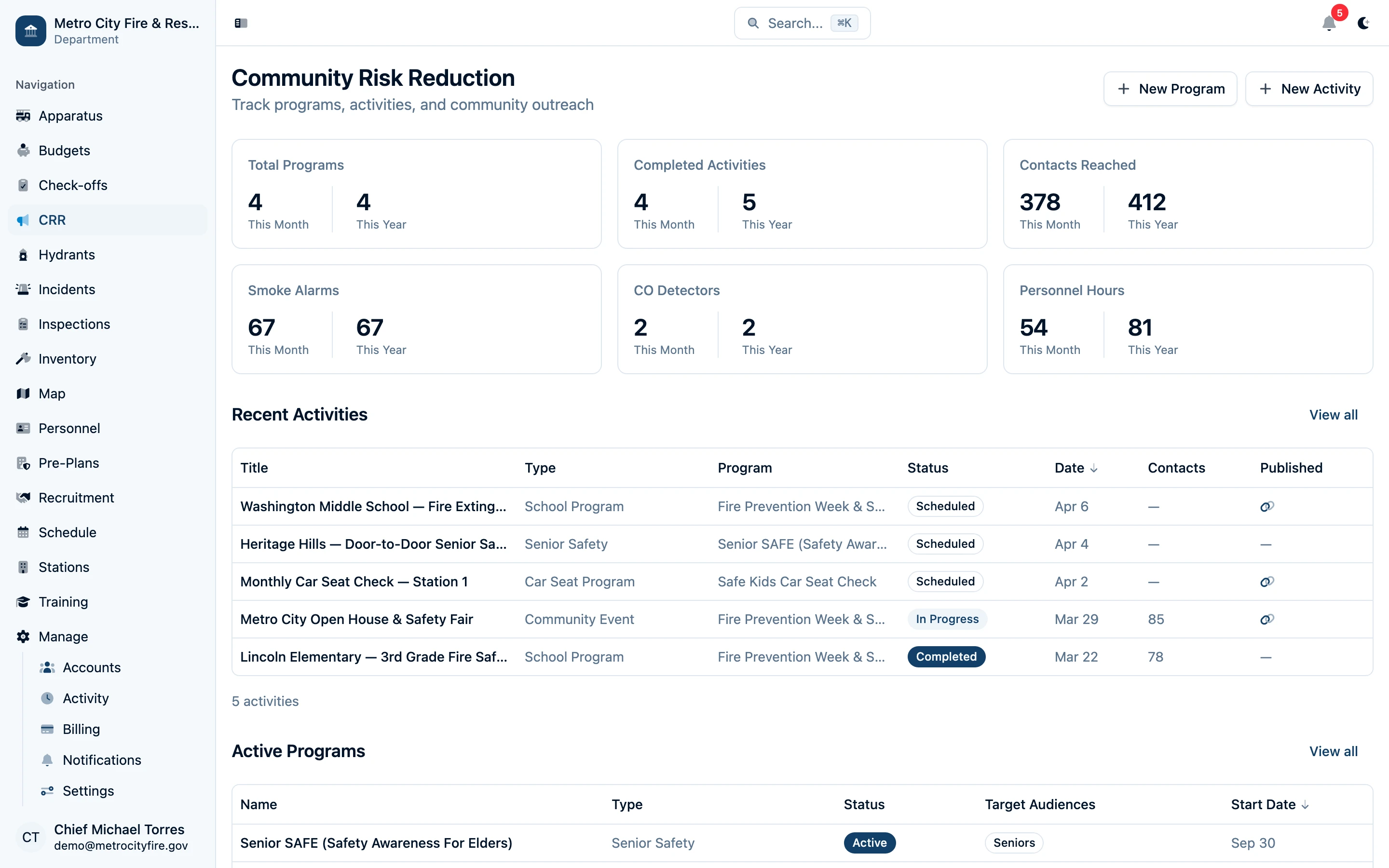This screenshot has width=1389, height=868.
Task: Click the Map icon in navigation
Action: (x=23, y=393)
